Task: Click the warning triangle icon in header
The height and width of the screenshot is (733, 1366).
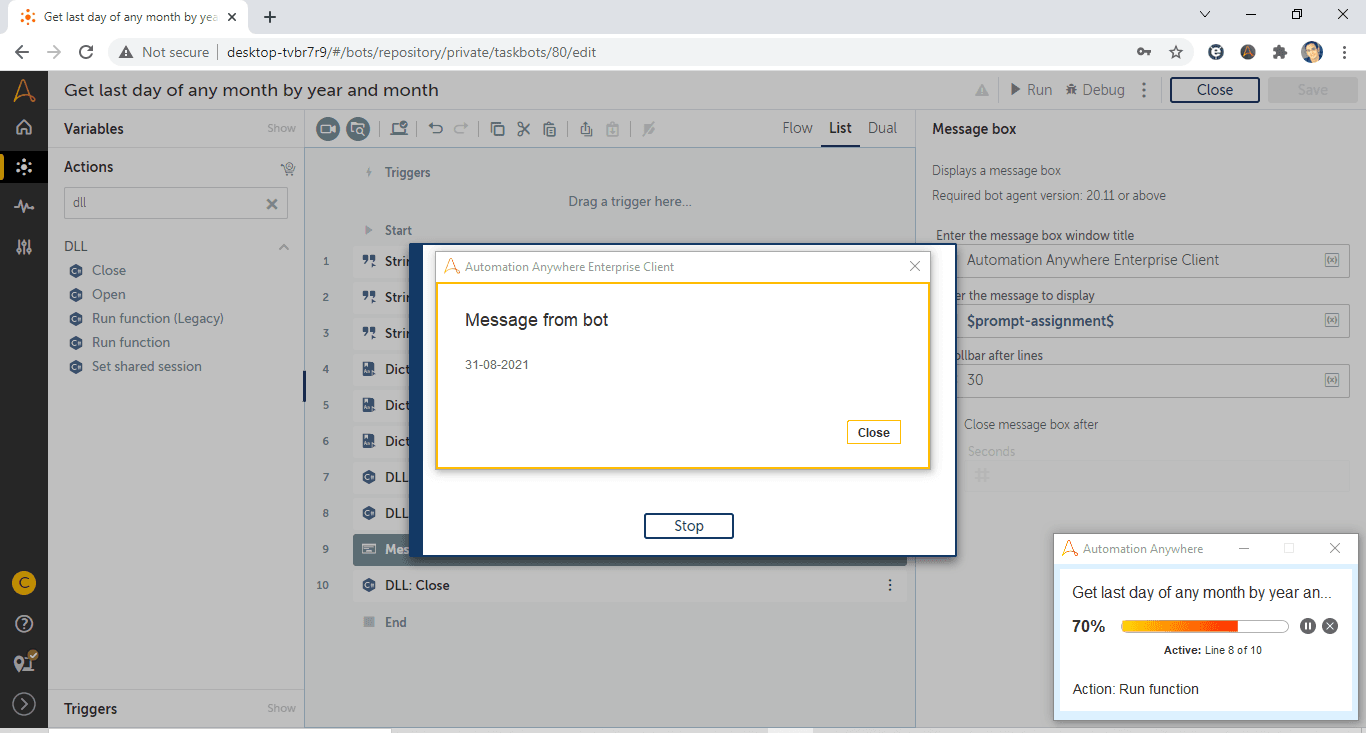Action: [x=982, y=90]
